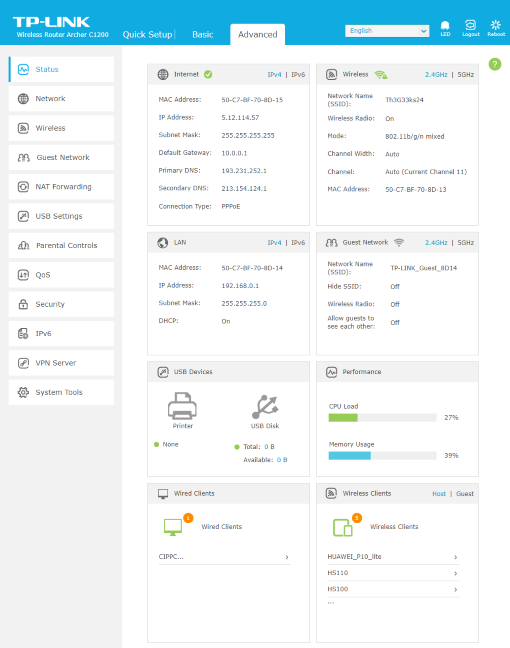Click the NAT Forwarding sidebar icon
The image size is (510, 648).
click(x=23, y=187)
